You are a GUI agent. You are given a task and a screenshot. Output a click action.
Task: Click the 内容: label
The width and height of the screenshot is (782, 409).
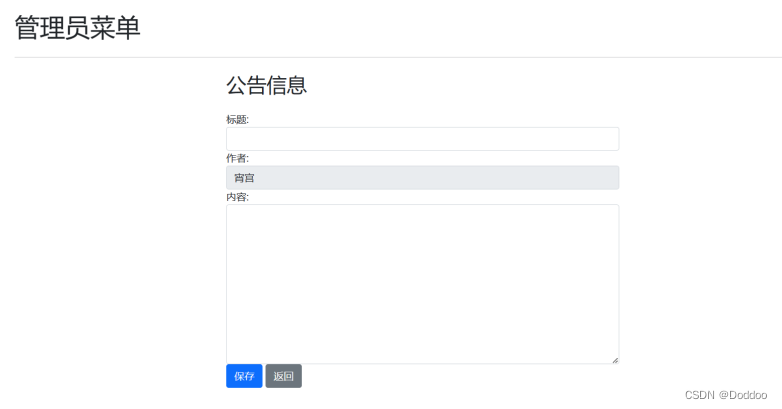click(x=237, y=197)
